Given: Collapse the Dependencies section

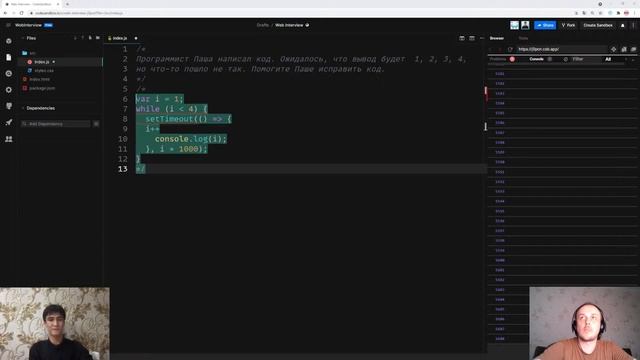Looking at the screenshot, I should (23, 108).
